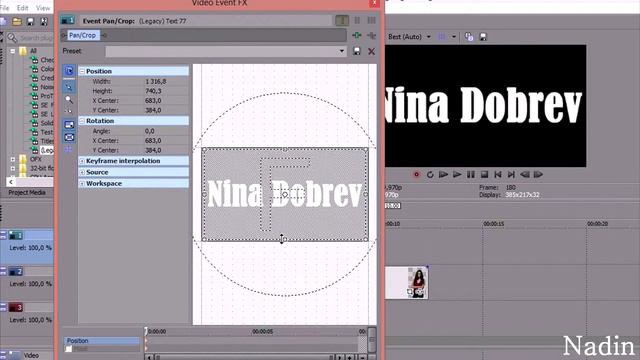Click the Save icon in main toolbar
The image size is (640, 360).
point(30,21)
